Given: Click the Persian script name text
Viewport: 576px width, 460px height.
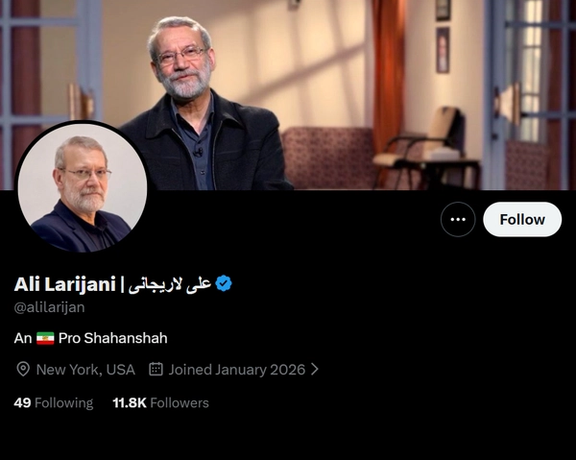Looking at the screenshot, I should [170, 284].
